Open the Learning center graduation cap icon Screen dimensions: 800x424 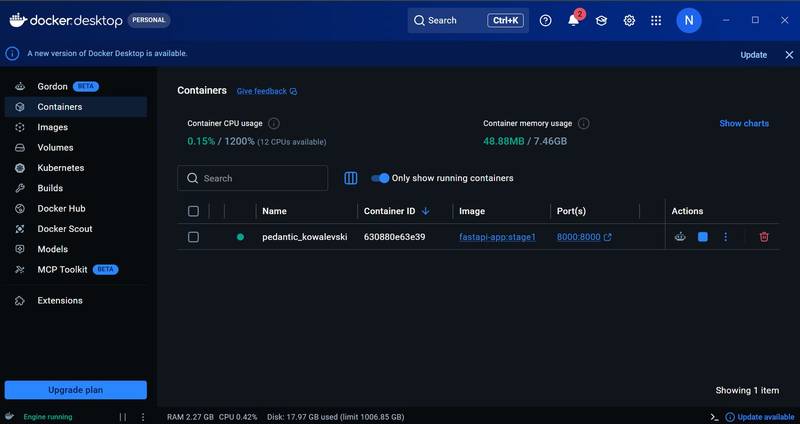point(602,20)
